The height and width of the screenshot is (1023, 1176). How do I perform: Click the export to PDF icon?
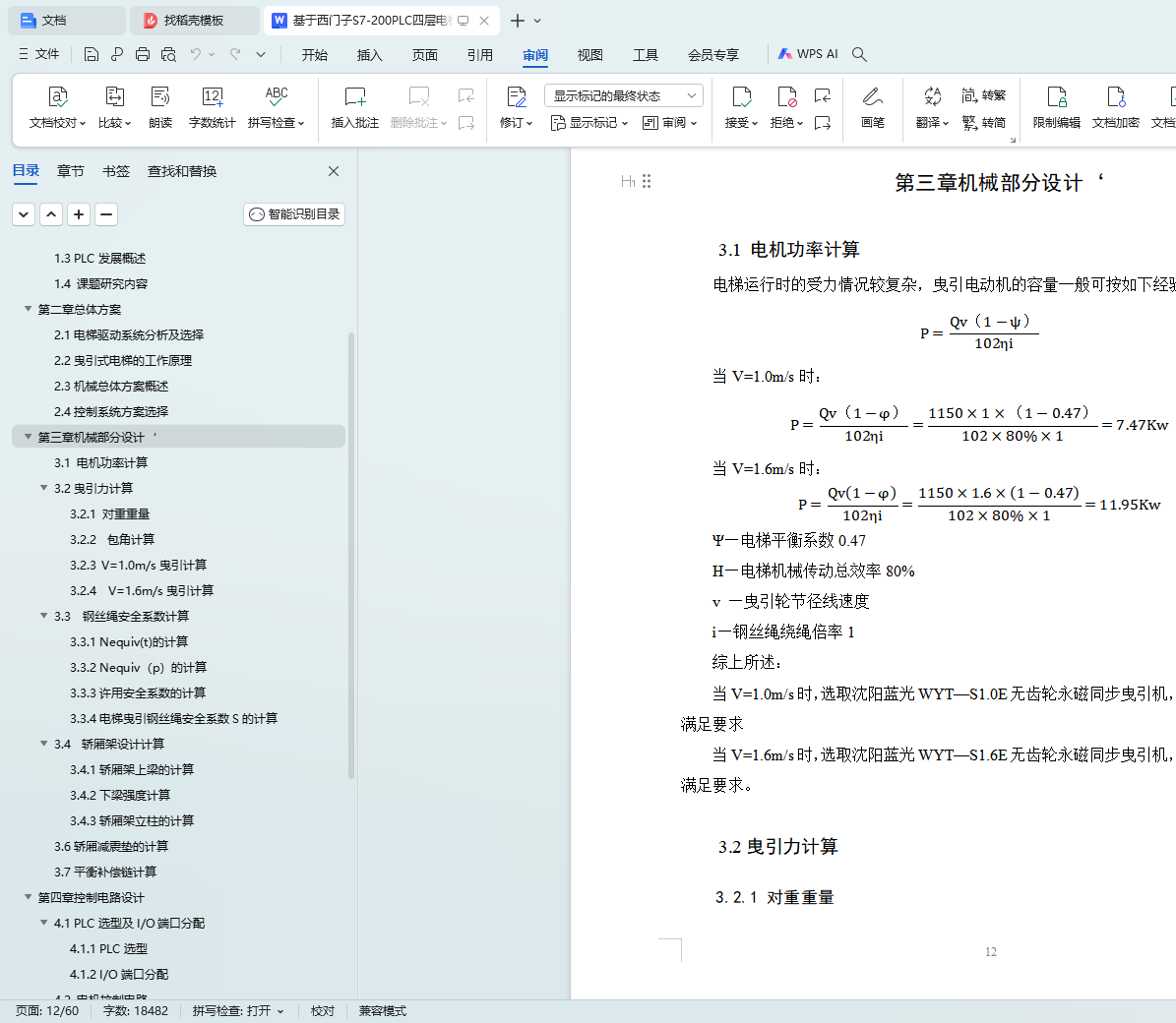[117, 54]
